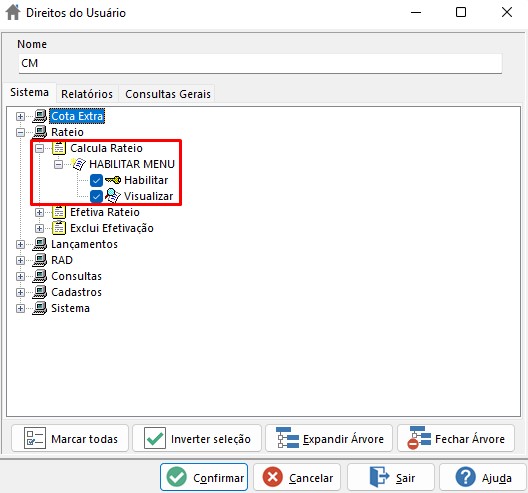Viewport: 528px width, 493px height.
Task: Click the computer icon beside RAD
Action: click(x=40, y=260)
